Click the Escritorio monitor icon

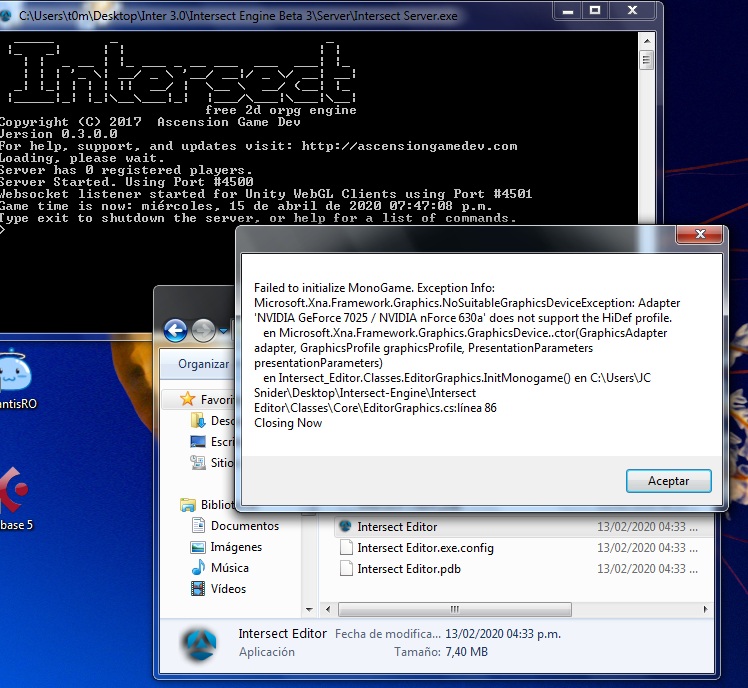(x=198, y=441)
